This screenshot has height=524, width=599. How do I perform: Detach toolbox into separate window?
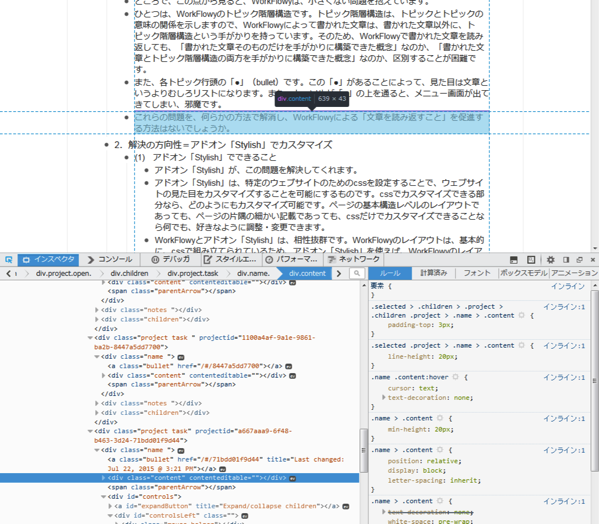[580, 260]
